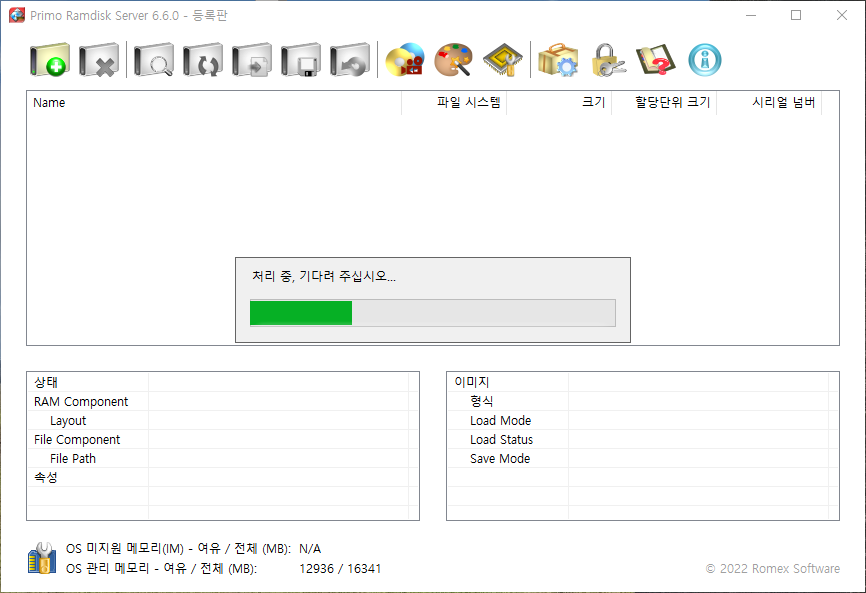Image resolution: width=866 pixels, height=593 pixels.
Task: Click the Primo Ramdisk title bar app icon
Action: 17,15
